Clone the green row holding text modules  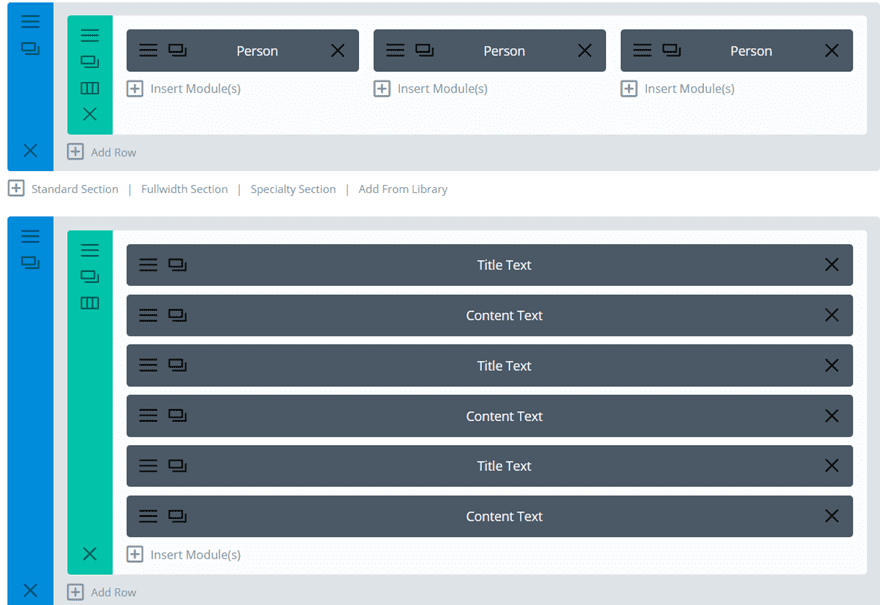90,277
